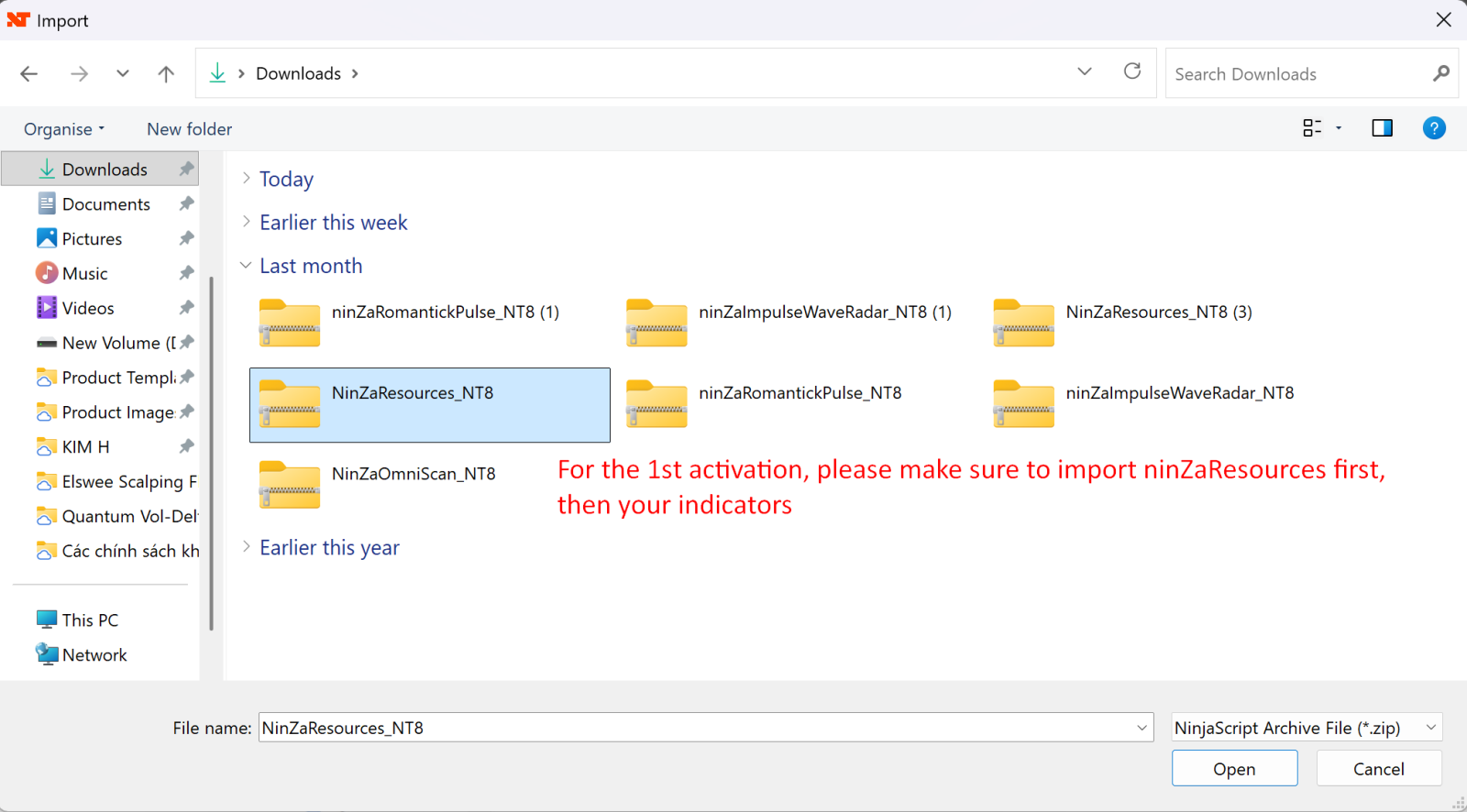Go up one folder level

tap(166, 73)
